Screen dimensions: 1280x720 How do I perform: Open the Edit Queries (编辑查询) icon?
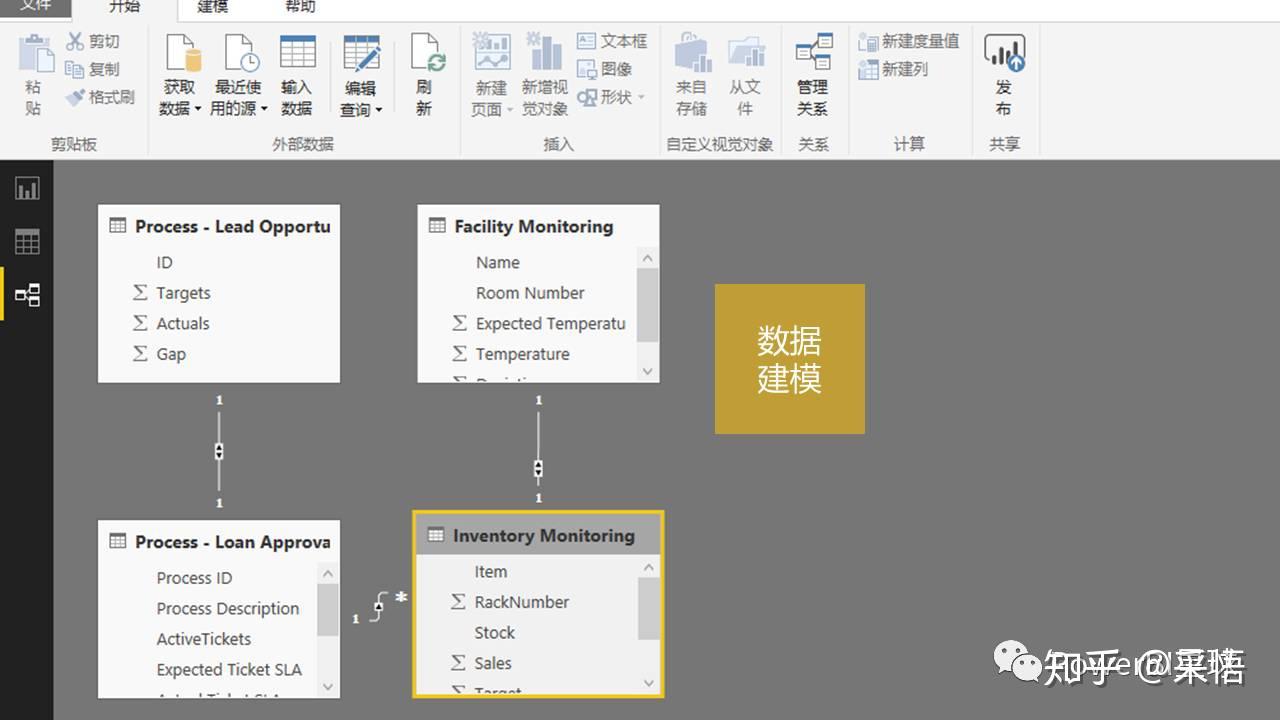(x=361, y=54)
